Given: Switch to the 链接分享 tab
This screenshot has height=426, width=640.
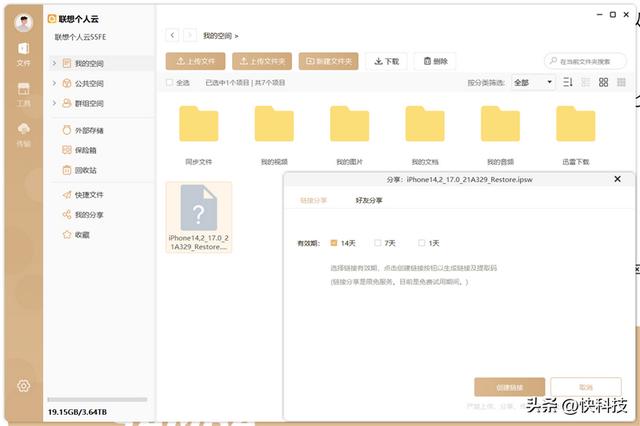Looking at the screenshot, I should pyautogui.click(x=313, y=200).
